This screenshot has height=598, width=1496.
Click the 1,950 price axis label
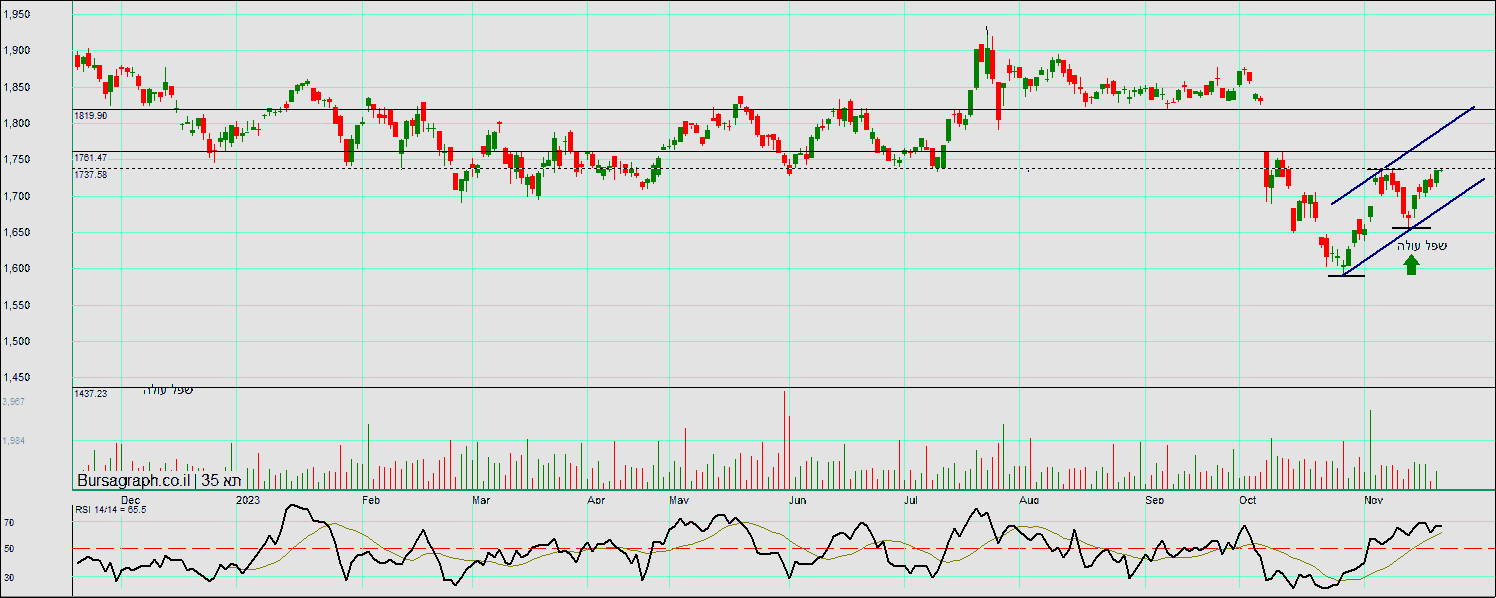(15, 15)
